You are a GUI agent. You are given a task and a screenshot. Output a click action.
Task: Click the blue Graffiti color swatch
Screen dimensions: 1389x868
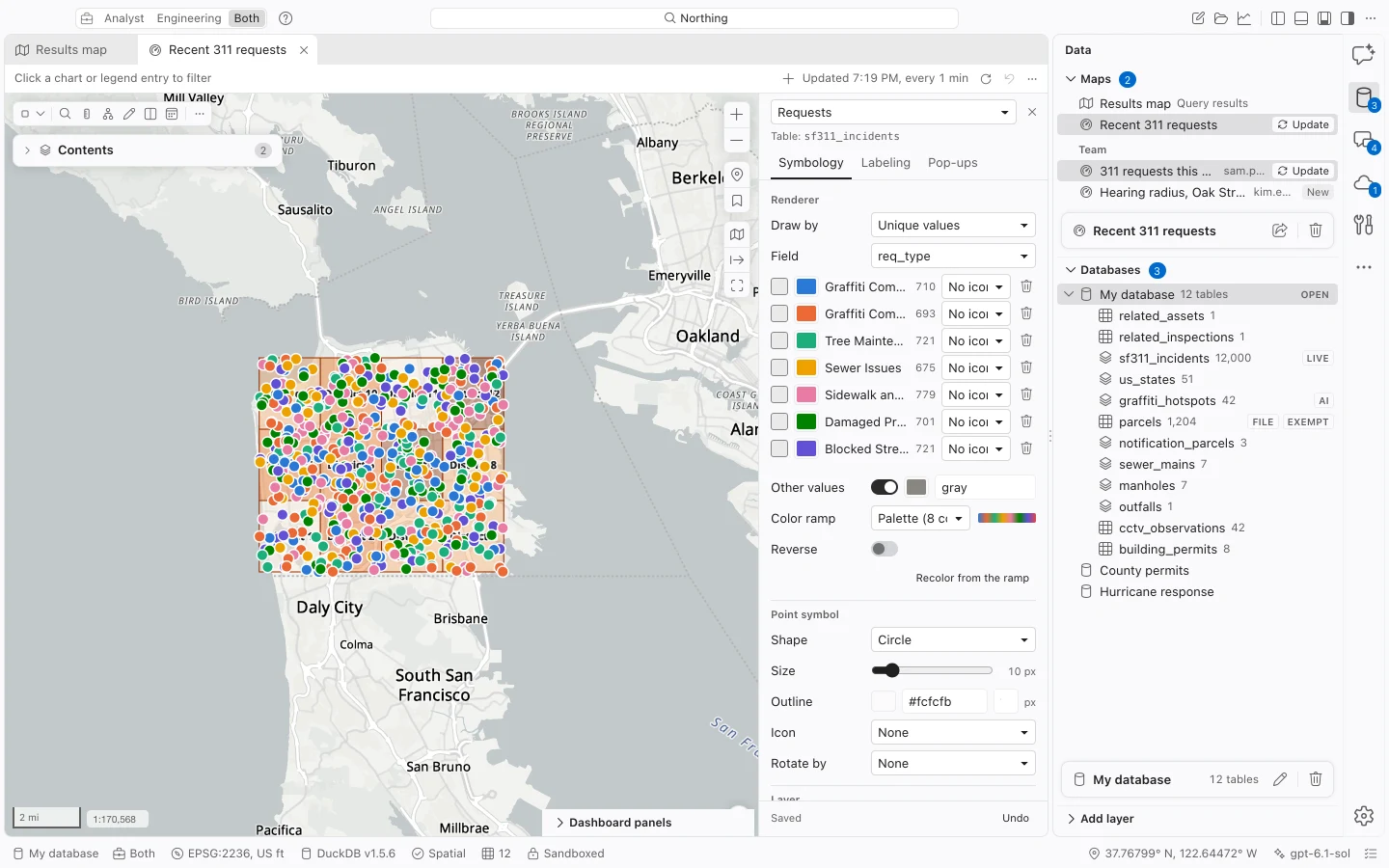pos(806,286)
